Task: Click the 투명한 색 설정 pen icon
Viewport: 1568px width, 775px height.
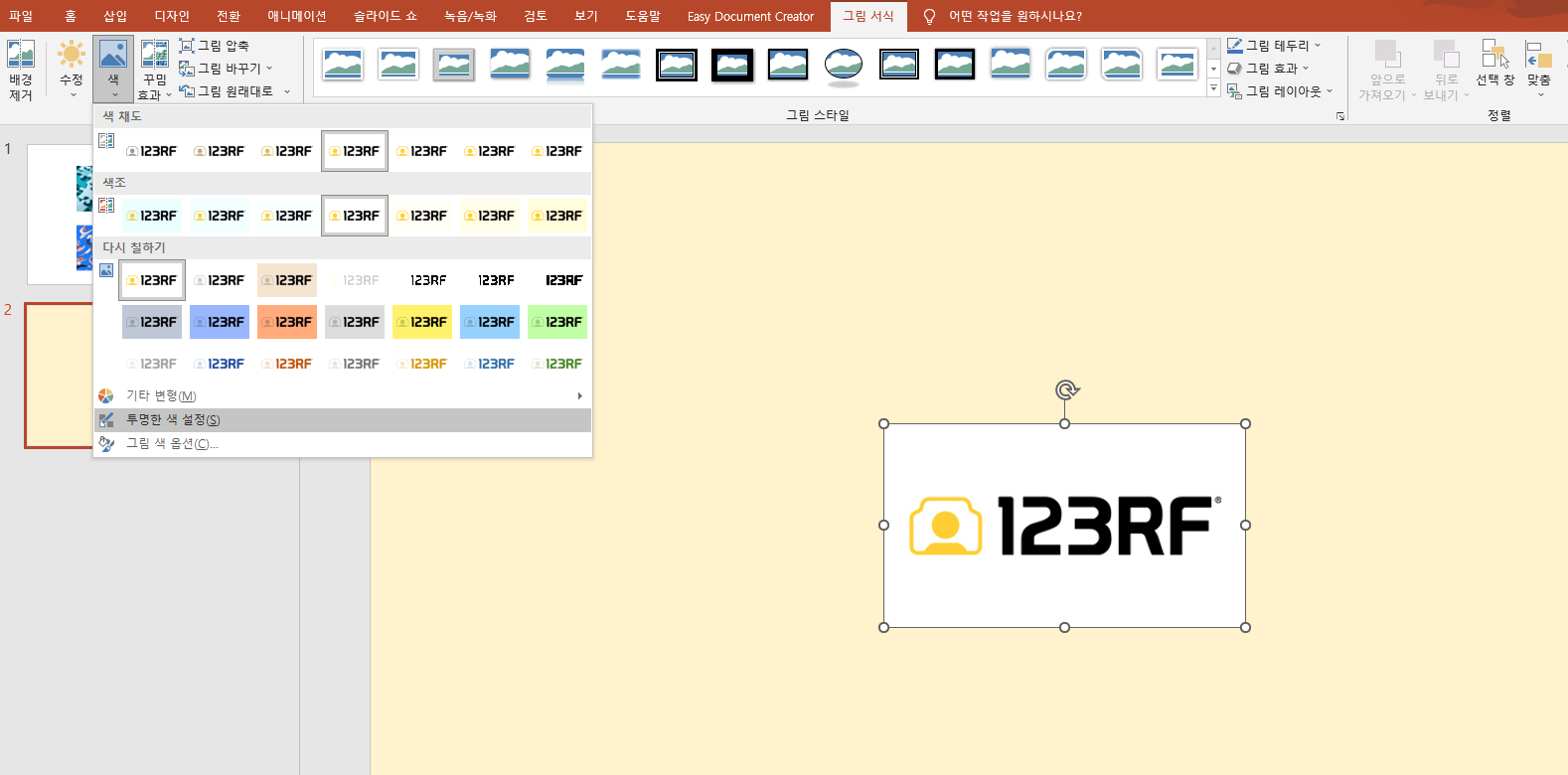Action: (106, 420)
